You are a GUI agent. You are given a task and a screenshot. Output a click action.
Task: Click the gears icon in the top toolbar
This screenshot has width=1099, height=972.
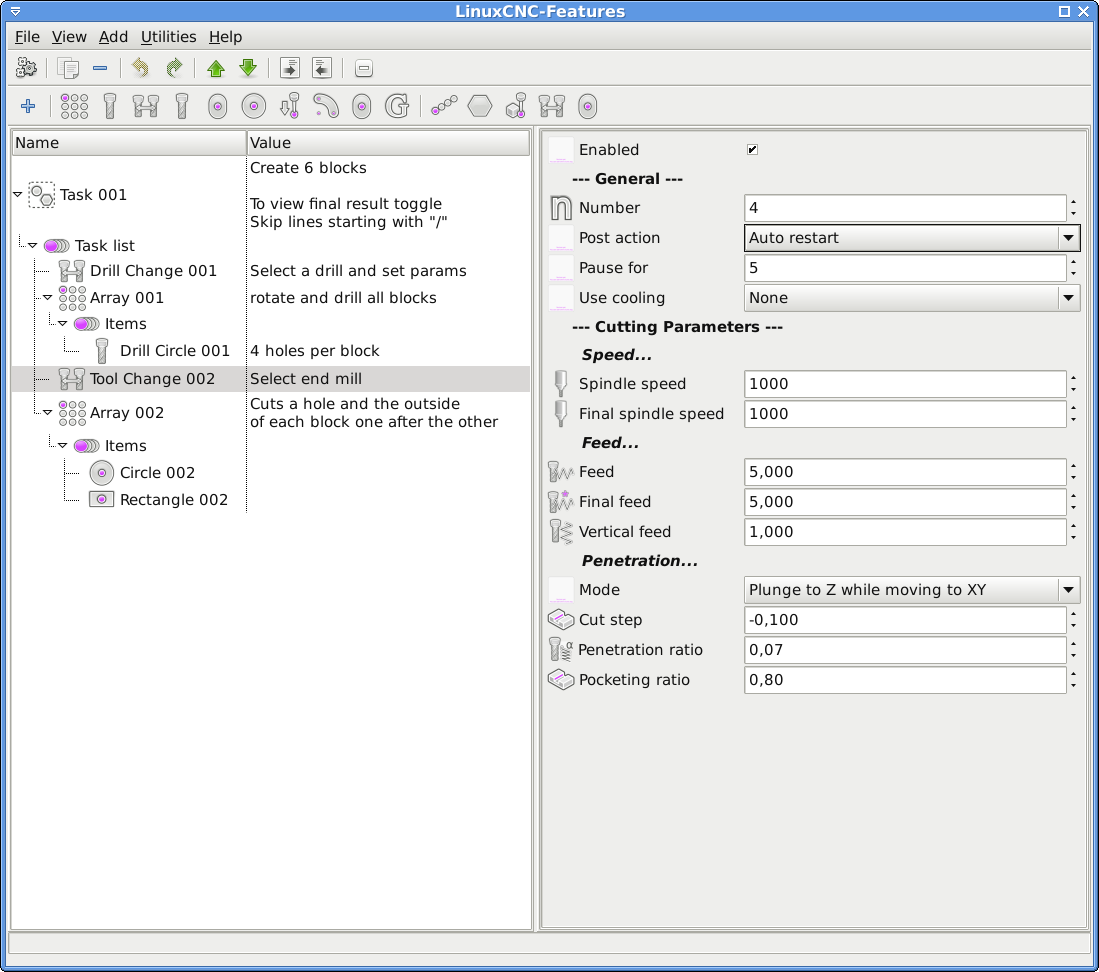tap(27, 68)
